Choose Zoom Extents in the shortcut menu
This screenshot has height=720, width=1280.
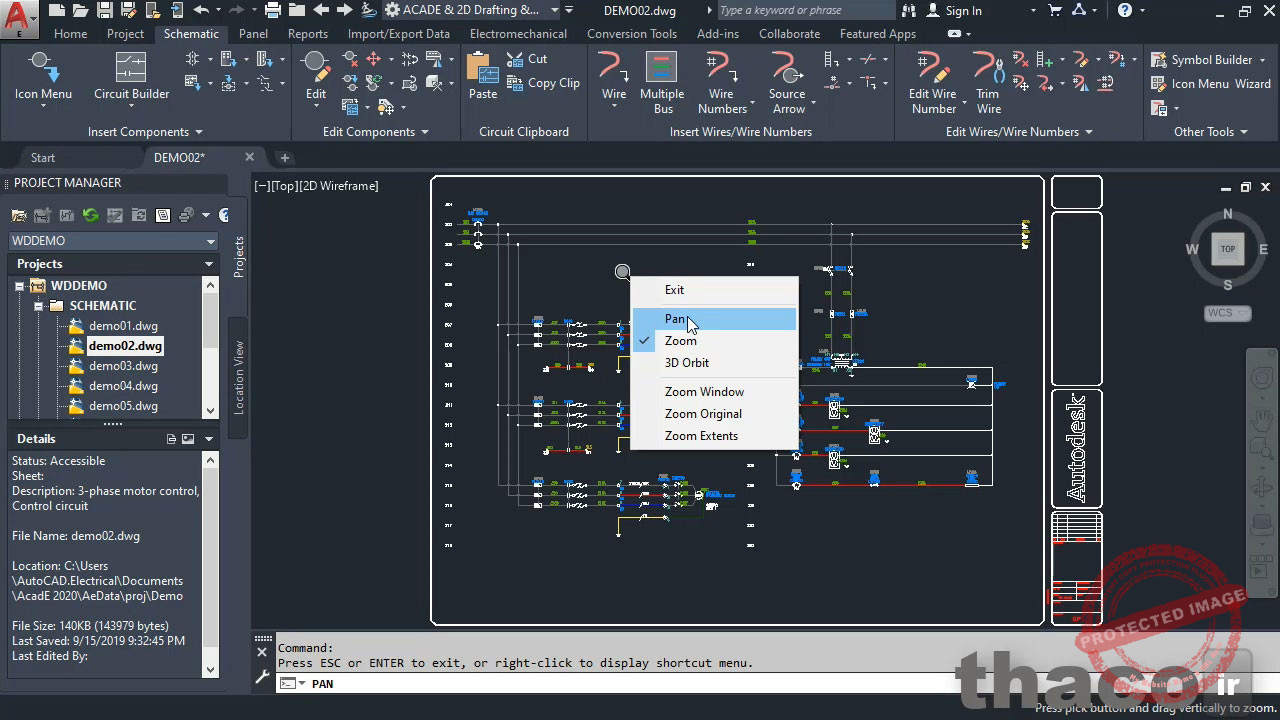[701, 435]
